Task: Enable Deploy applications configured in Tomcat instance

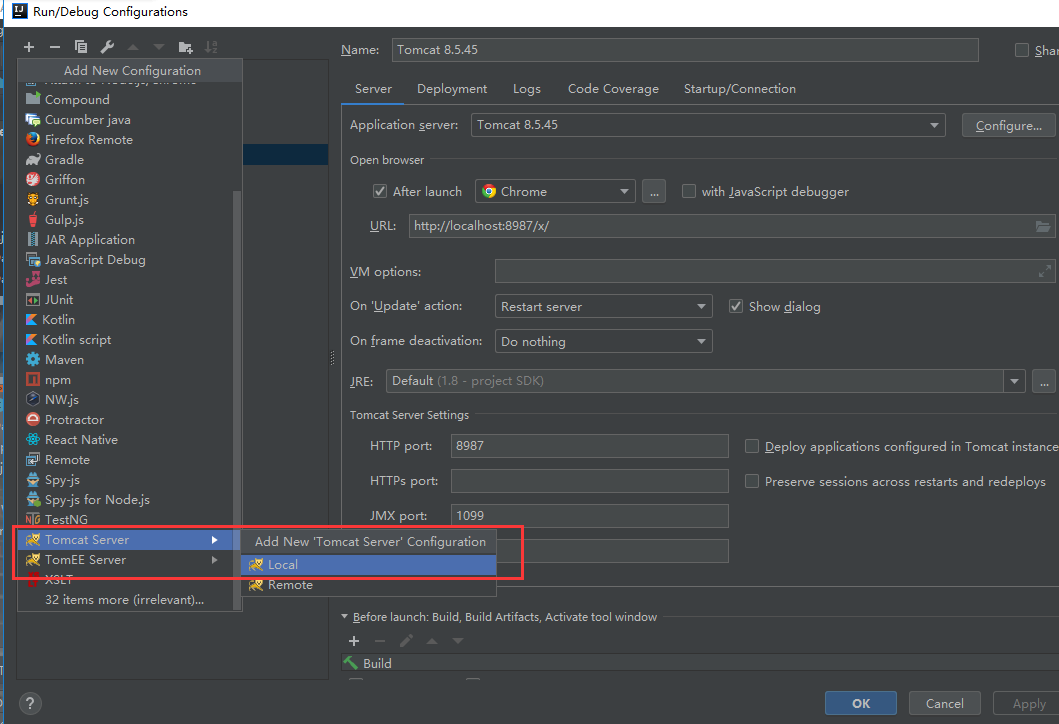Action: [x=752, y=446]
